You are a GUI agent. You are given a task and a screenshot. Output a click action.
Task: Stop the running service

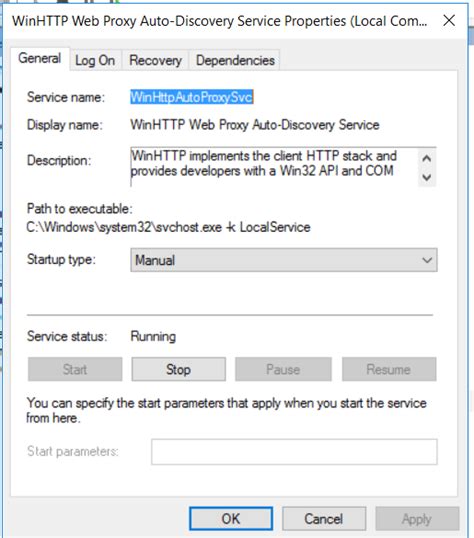tap(178, 370)
